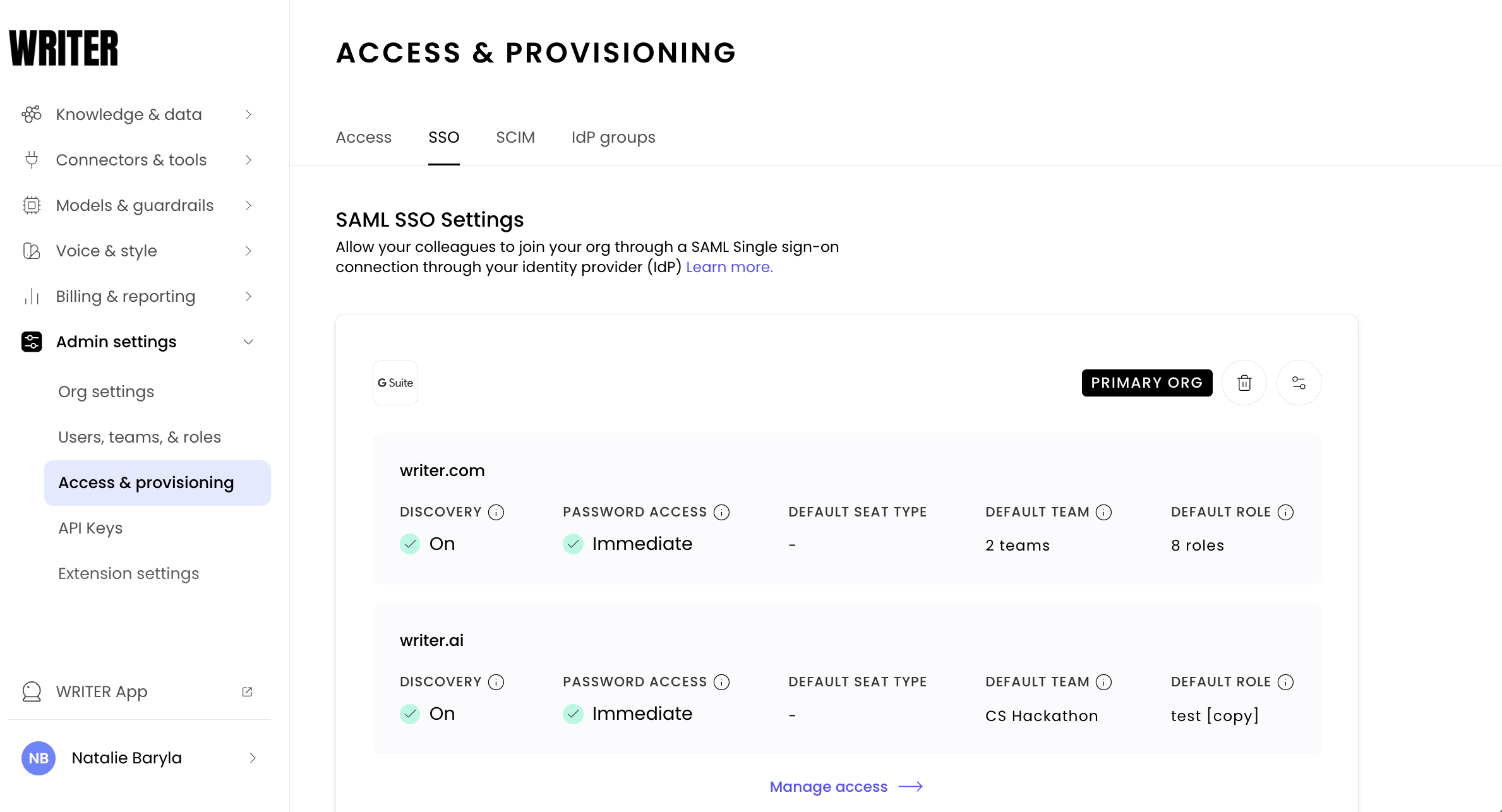Click the trash delete icon for G Suite
The height and width of the screenshot is (812, 1502).
click(1244, 383)
